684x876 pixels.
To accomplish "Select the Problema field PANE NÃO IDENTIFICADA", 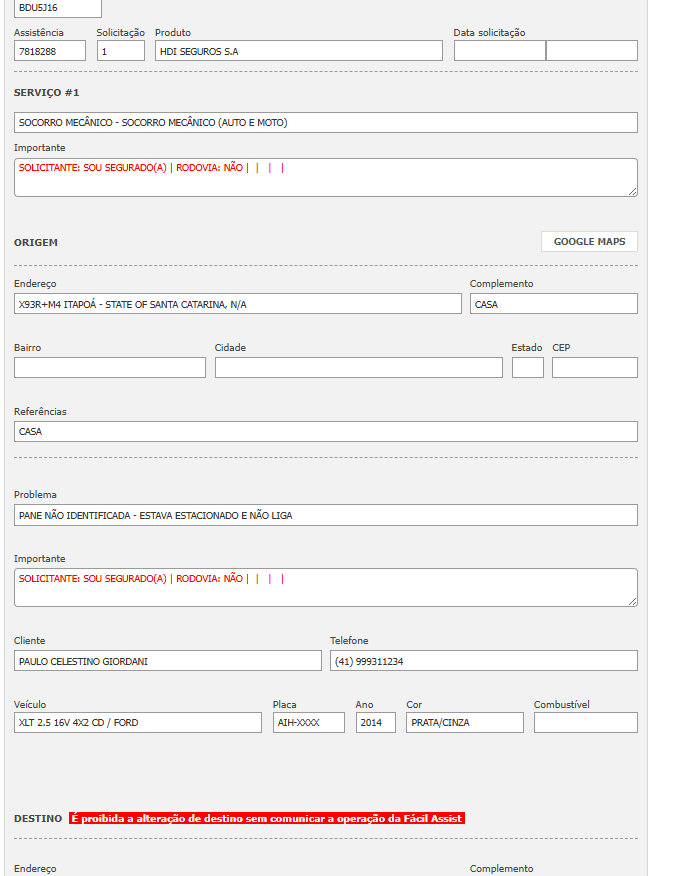I will click(x=325, y=515).
